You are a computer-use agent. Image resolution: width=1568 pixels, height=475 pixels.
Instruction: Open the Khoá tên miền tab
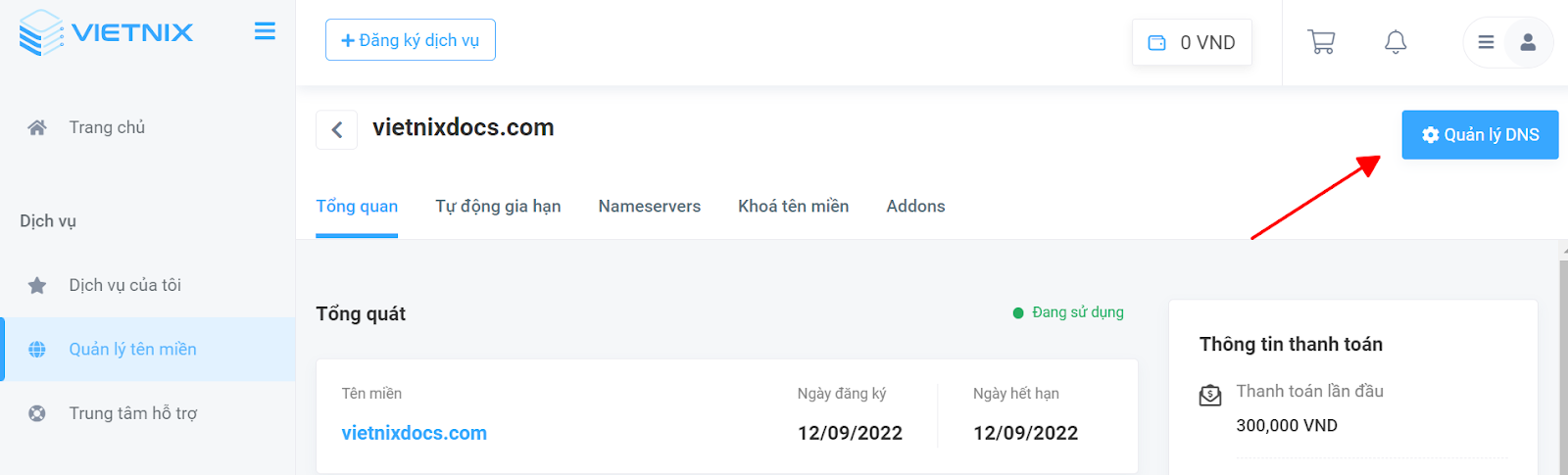tap(793, 206)
